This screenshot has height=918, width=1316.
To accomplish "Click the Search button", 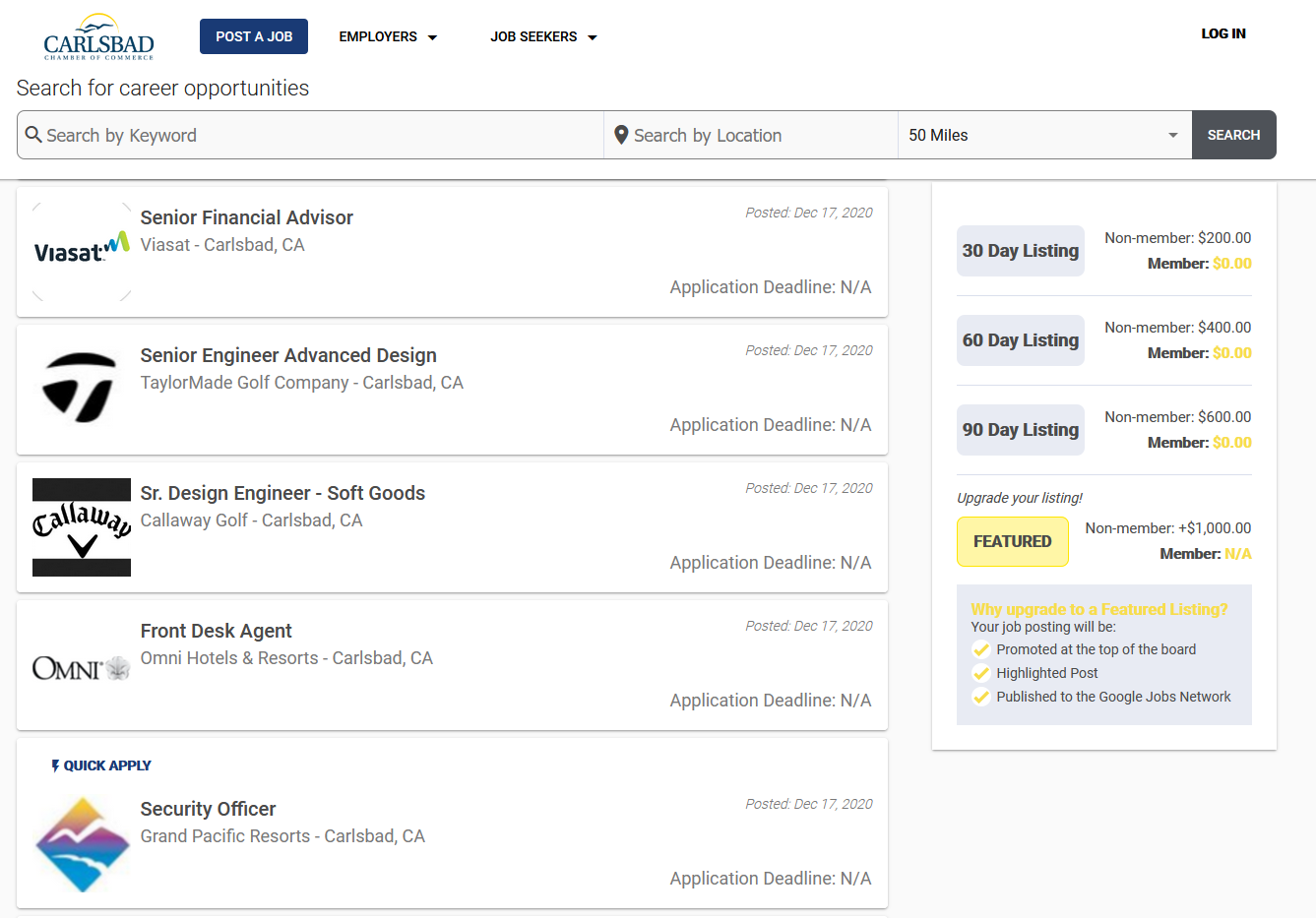I will [x=1233, y=135].
